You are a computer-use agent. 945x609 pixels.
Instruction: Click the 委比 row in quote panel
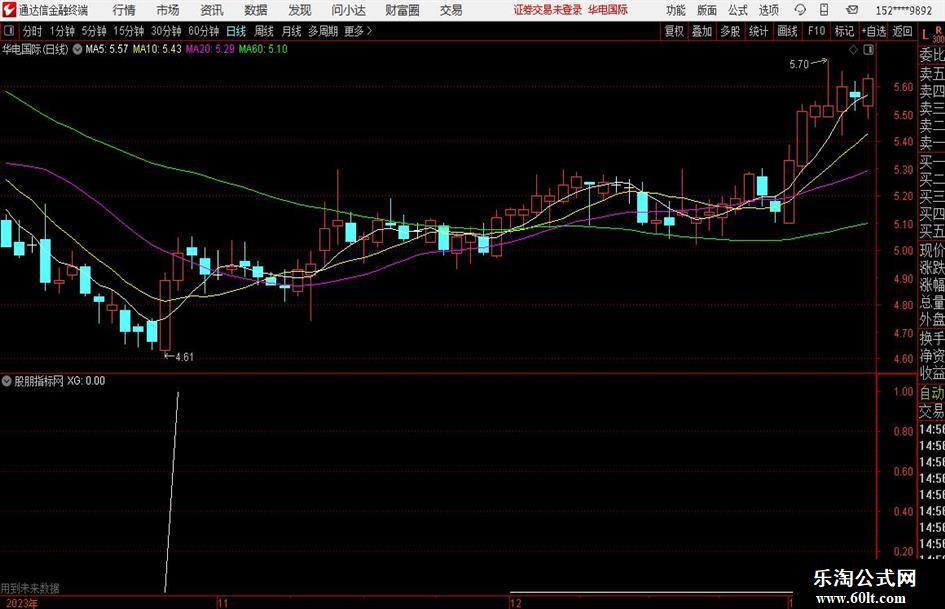pos(932,55)
